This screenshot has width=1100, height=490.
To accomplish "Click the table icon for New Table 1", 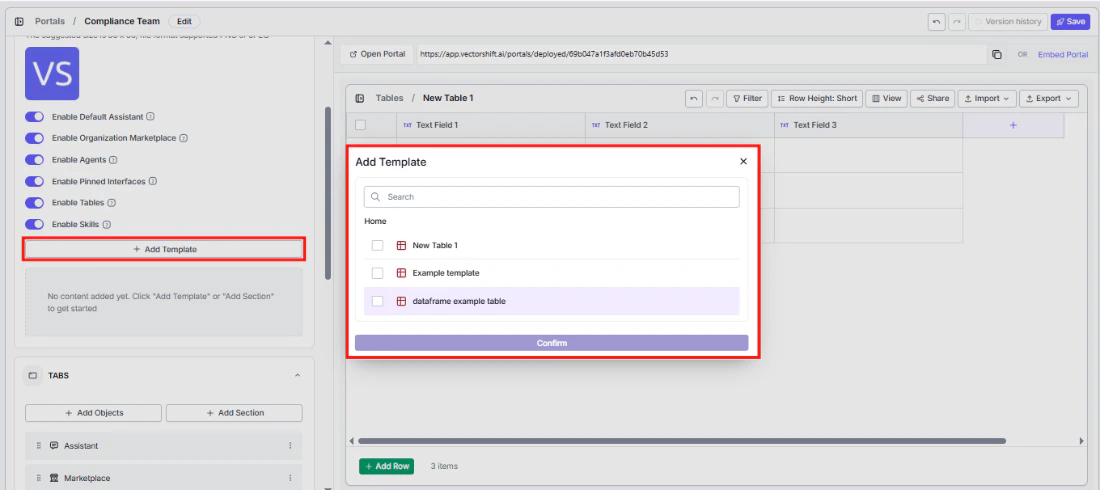I will (x=401, y=246).
